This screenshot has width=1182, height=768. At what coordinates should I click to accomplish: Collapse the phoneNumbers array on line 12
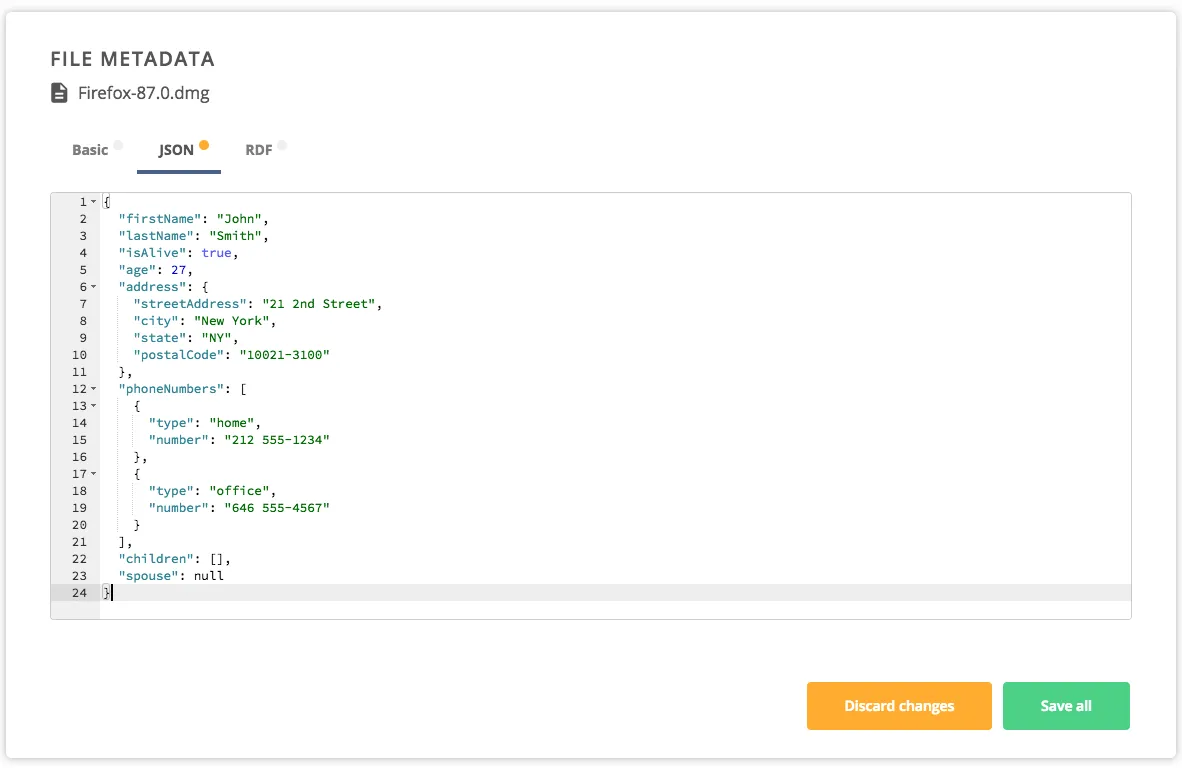(x=92, y=388)
